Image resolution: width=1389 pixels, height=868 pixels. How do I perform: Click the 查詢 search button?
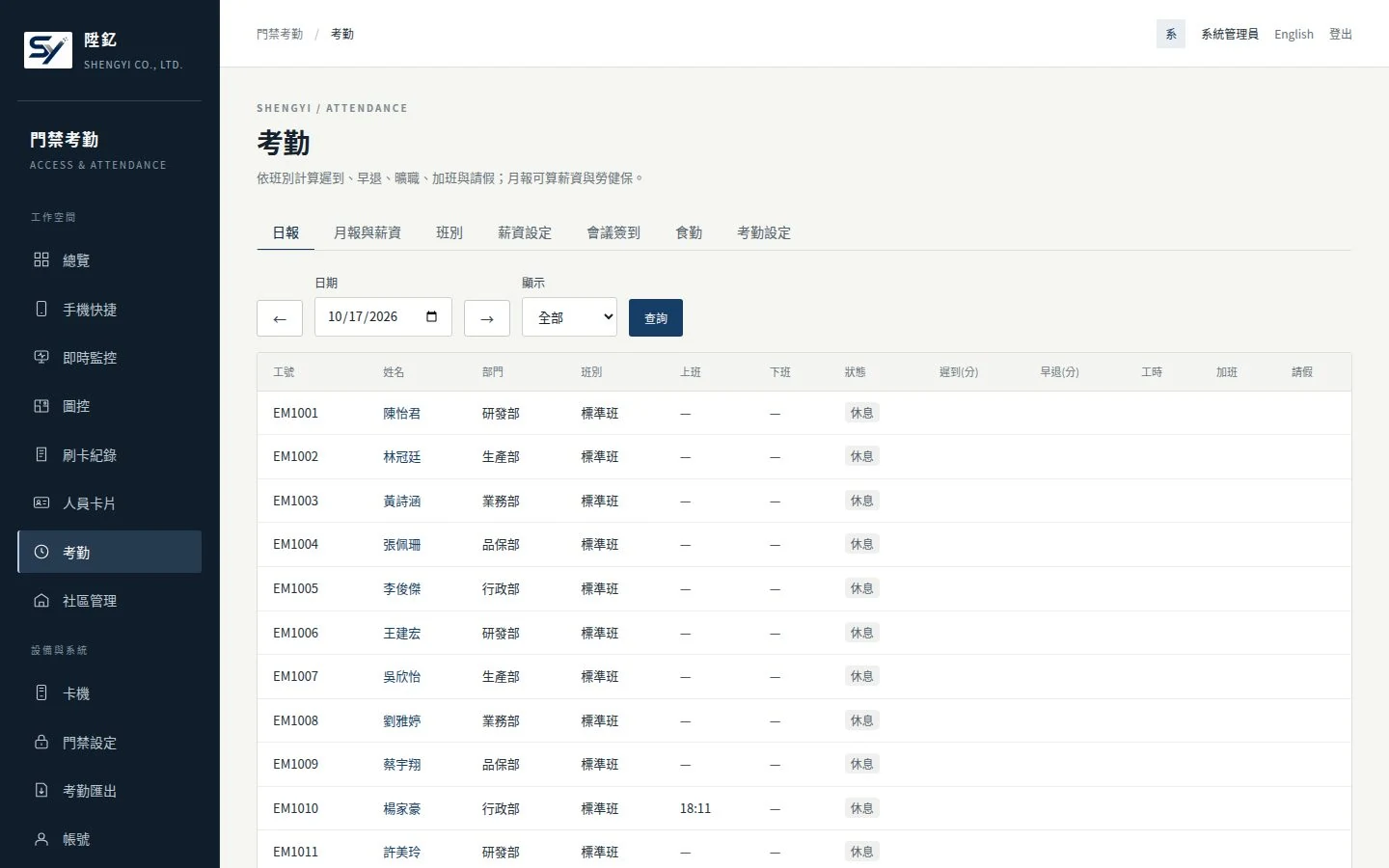click(x=656, y=317)
